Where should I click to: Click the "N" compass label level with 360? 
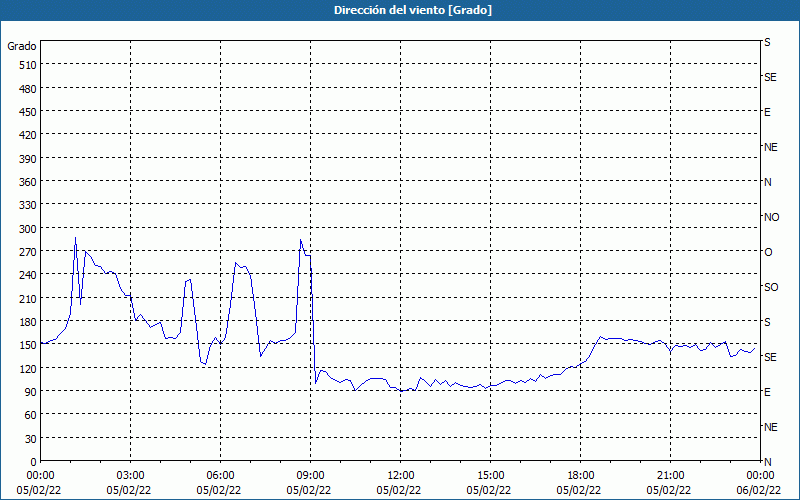[x=767, y=182]
